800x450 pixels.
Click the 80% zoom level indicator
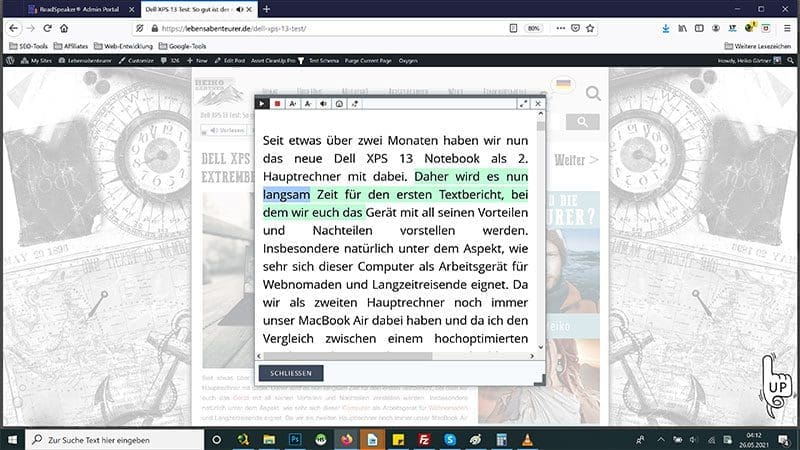(534, 29)
